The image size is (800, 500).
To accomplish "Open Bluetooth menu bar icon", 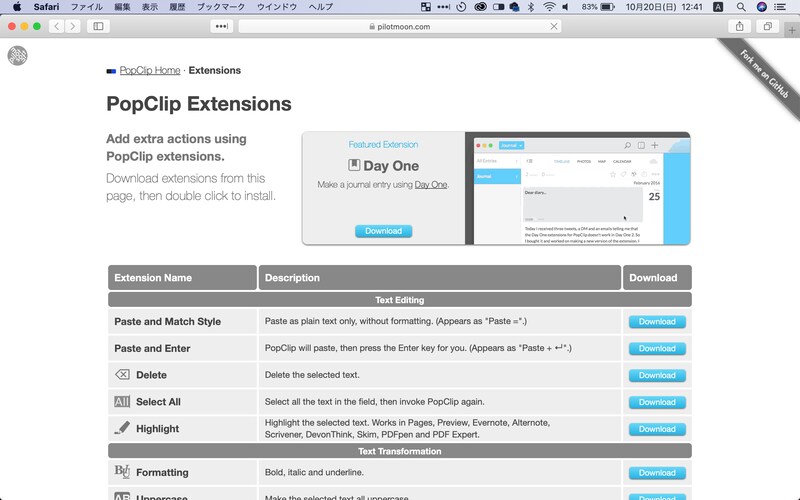I will click(x=531, y=7).
